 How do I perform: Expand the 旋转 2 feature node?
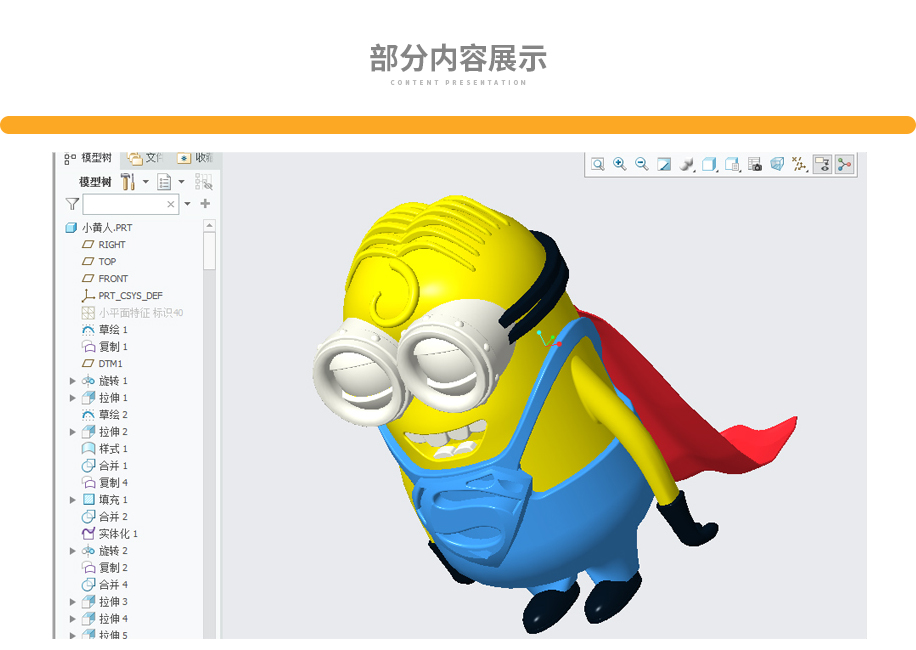coord(72,551)
